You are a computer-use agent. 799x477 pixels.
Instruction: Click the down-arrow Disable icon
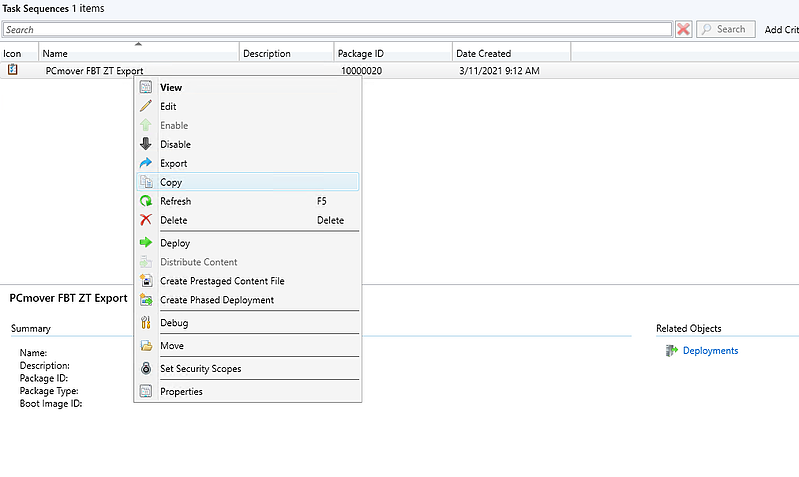tap(146, 144)
